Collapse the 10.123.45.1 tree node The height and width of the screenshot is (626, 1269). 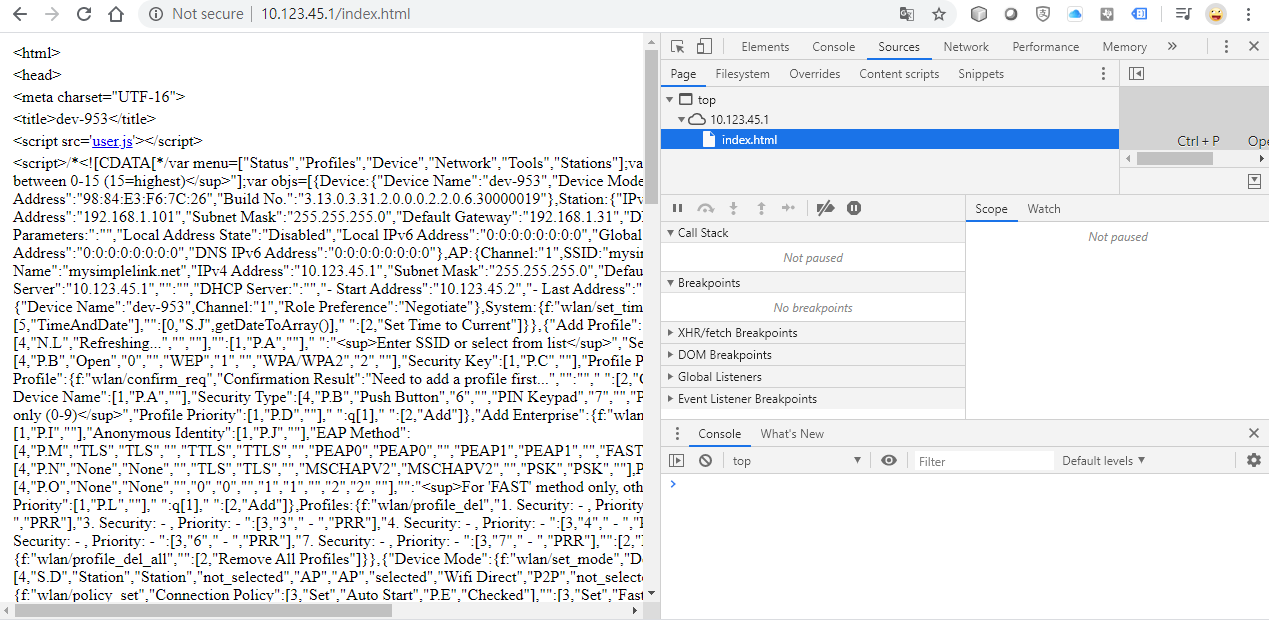click(682, 120)
